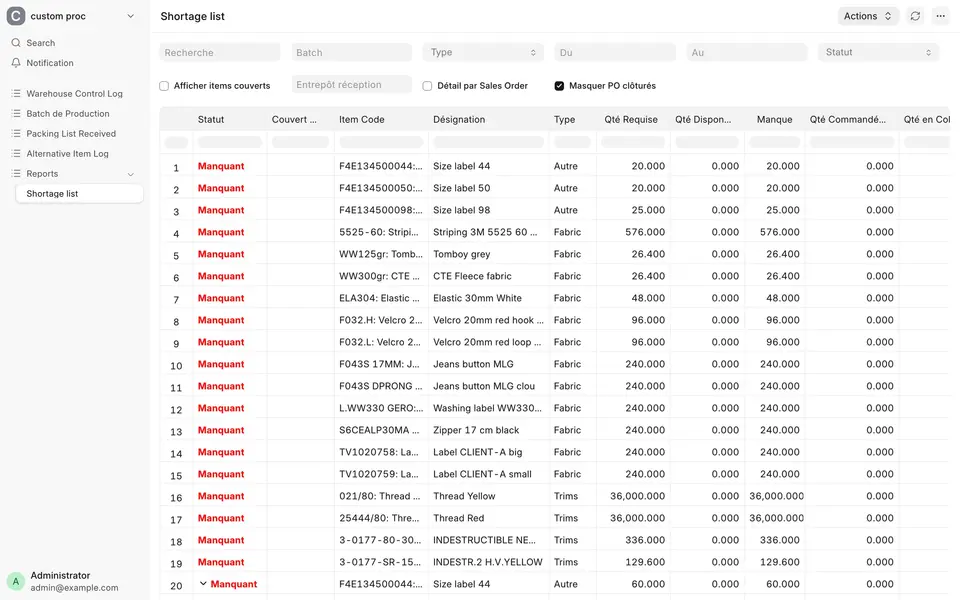
Task: Click Jeans button MLG clou cell
Action: (484, 386)
